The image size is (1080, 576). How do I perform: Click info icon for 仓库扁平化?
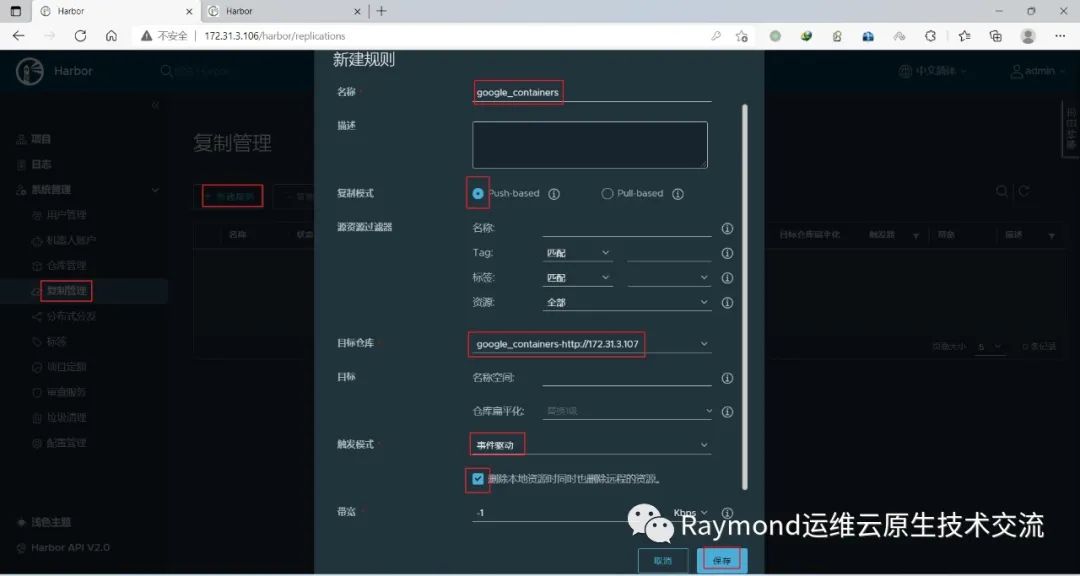(x=727, y=412)
